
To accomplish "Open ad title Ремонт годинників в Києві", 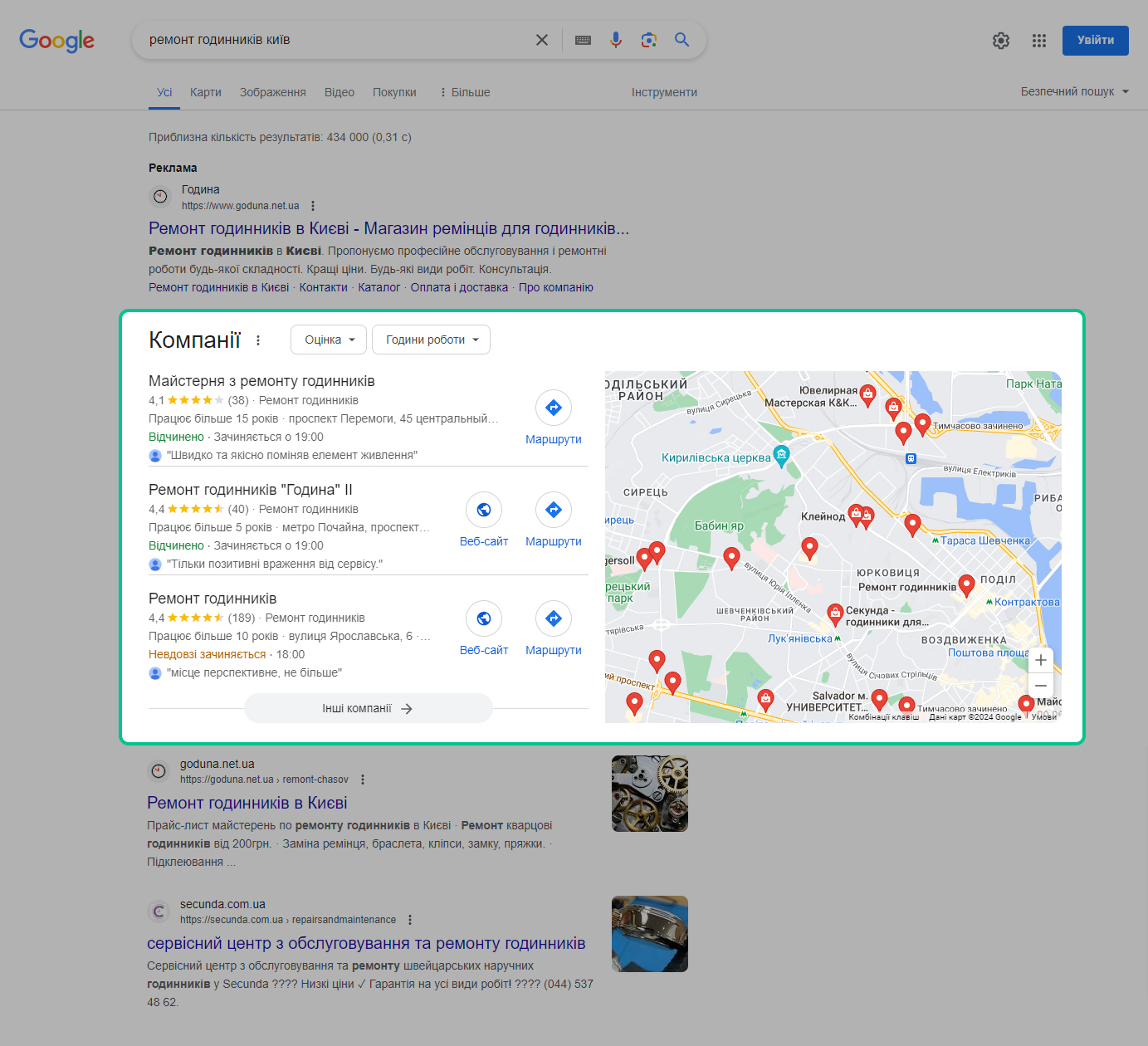I will pyautogui.click(x=388, y=228).
